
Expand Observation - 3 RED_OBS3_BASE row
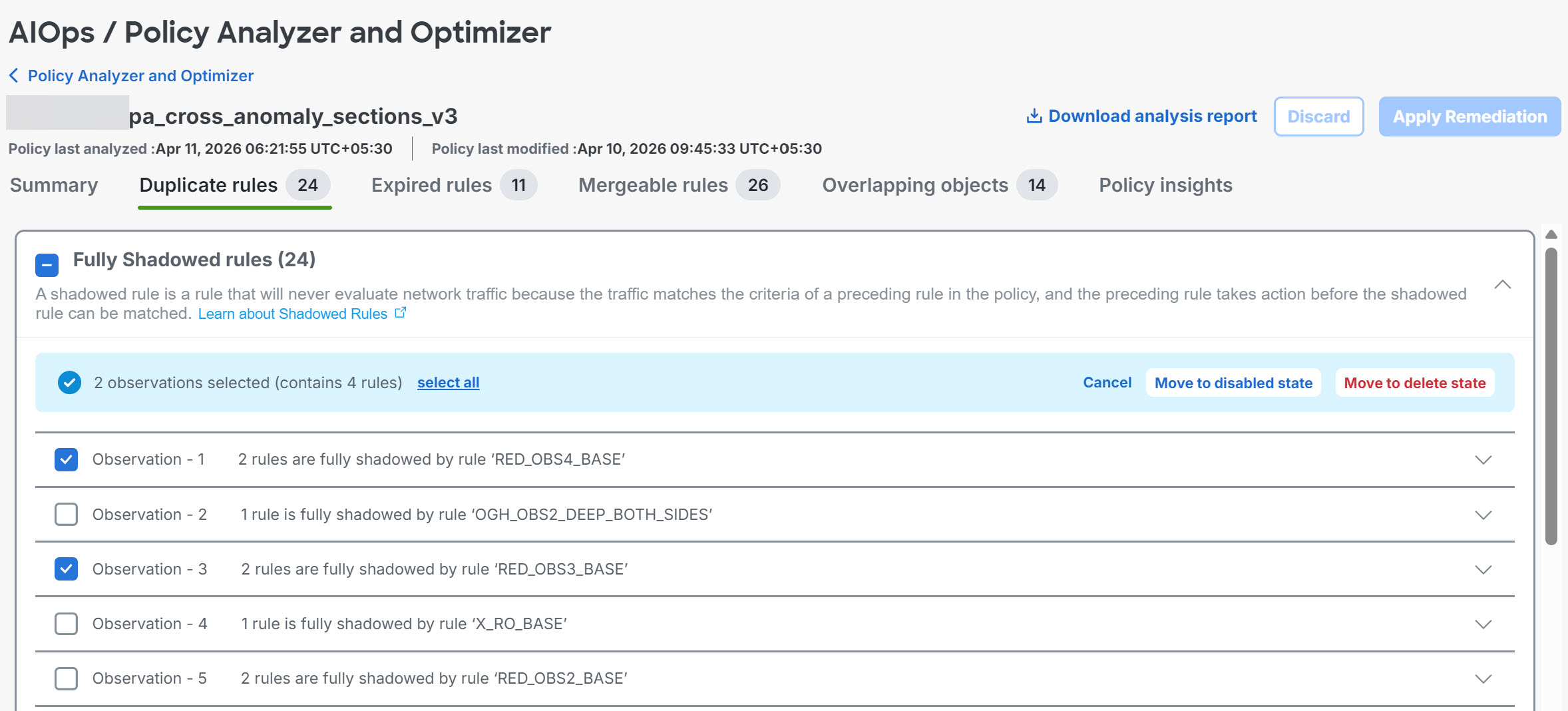1483,570
